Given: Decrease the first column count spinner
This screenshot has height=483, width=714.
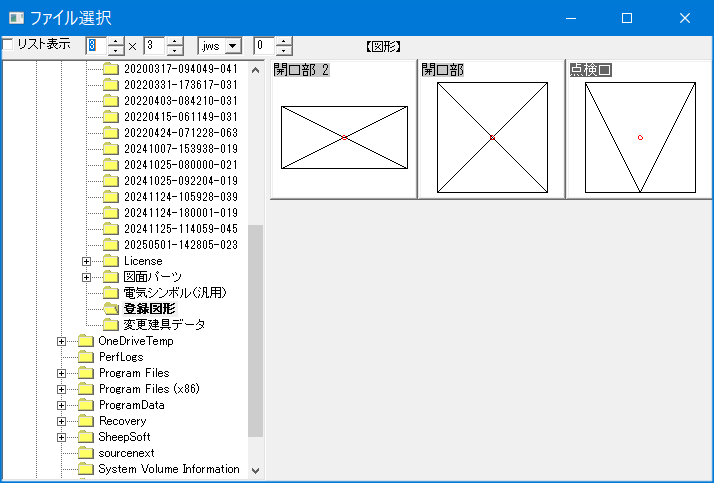Looking at the screenshot, I should (116, 51).
